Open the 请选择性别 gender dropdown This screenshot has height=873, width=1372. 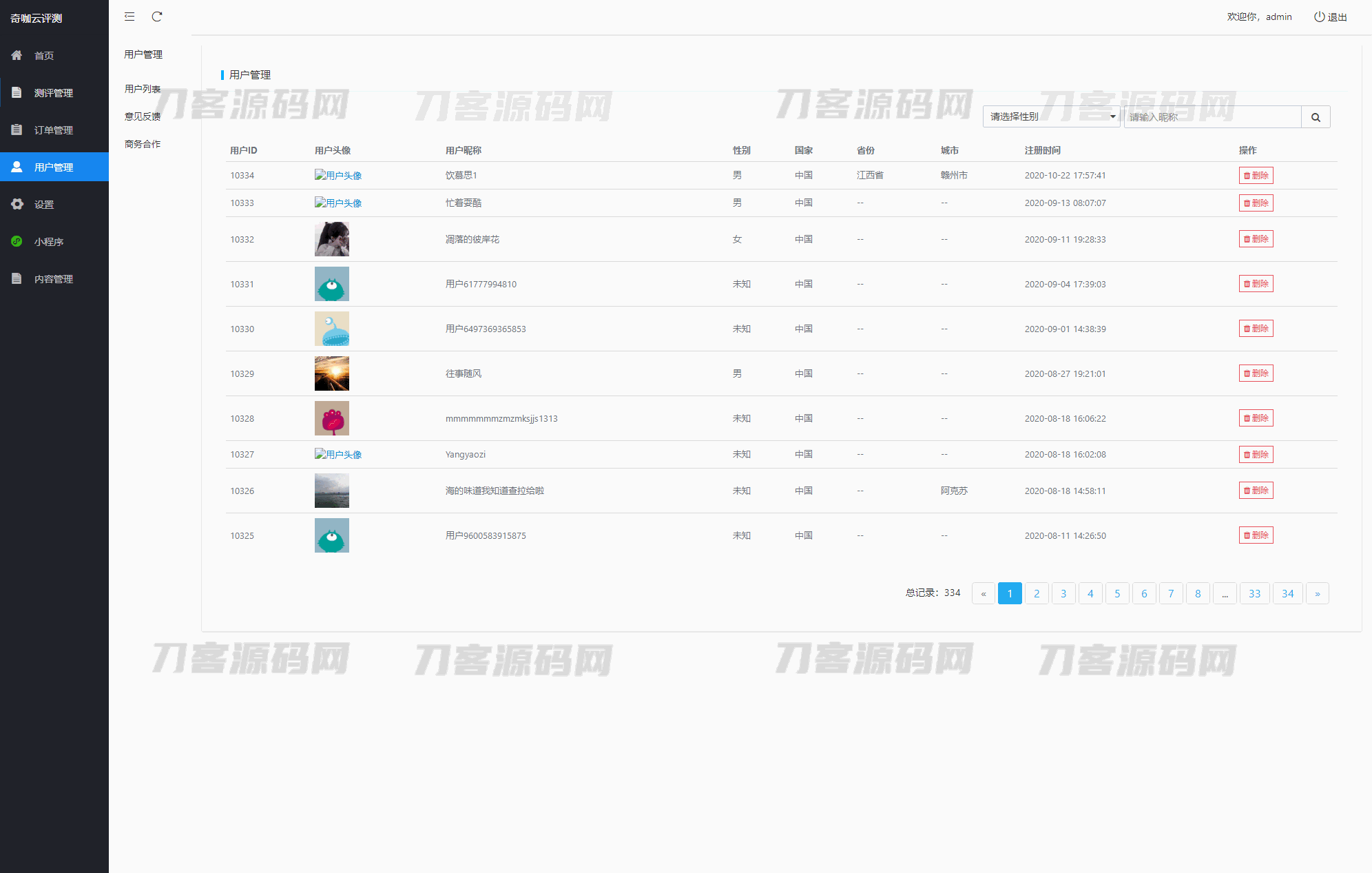pos(1051,117)
